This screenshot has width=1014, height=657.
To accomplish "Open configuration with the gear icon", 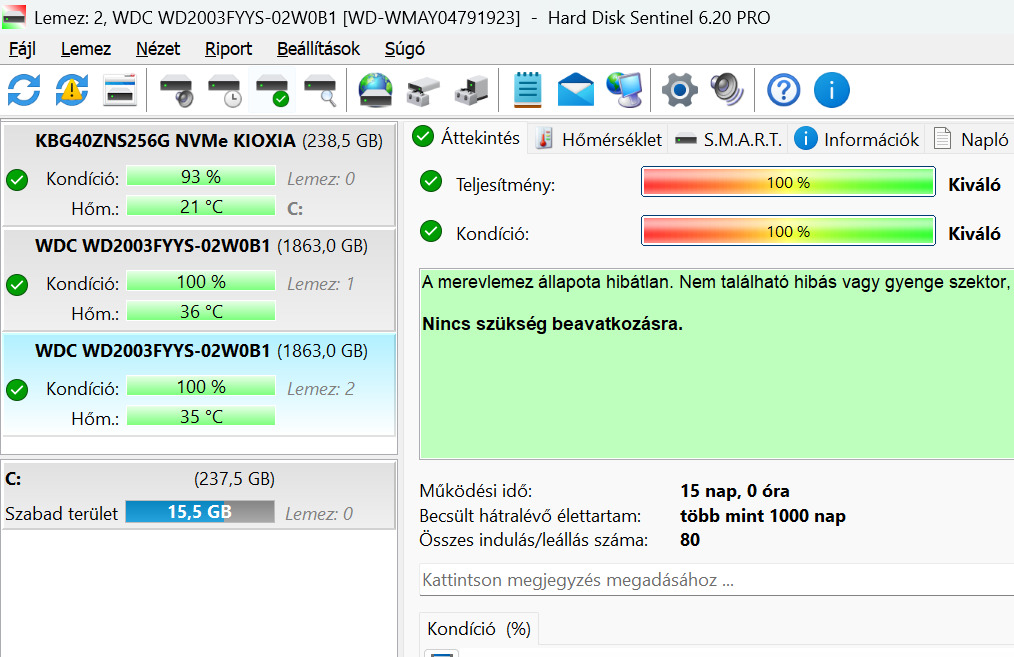I will (x=680, y=90).
